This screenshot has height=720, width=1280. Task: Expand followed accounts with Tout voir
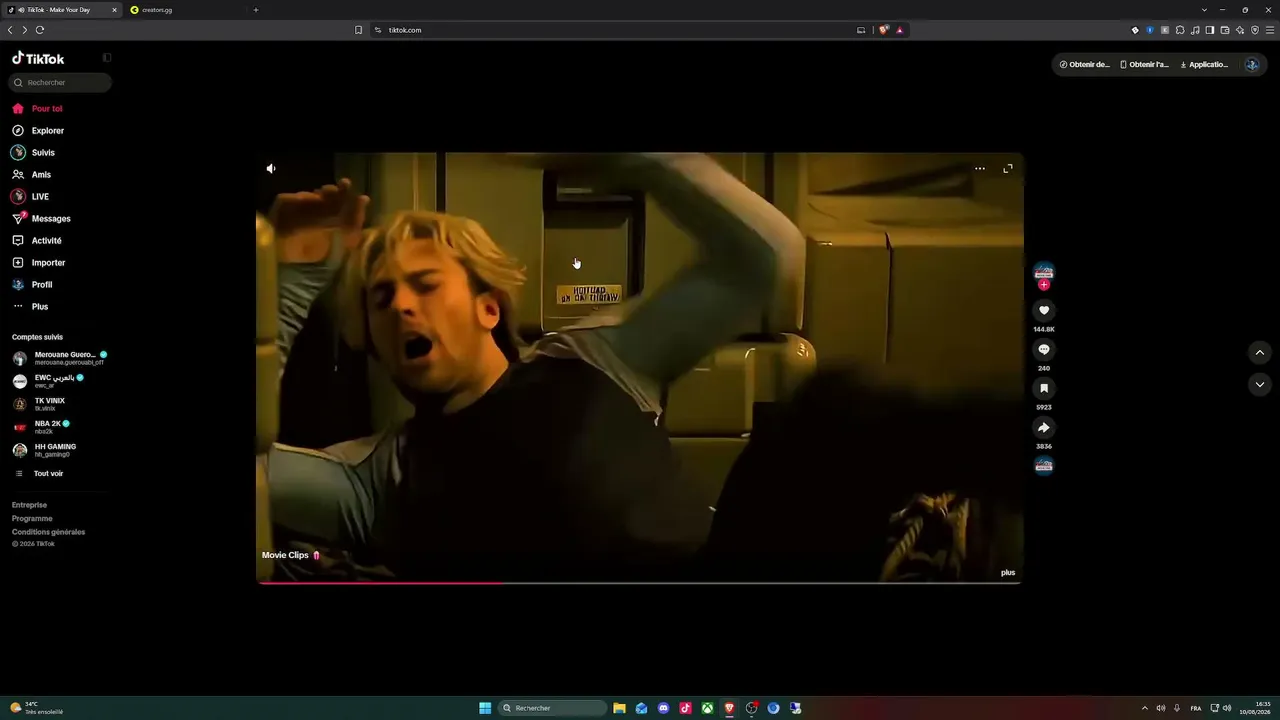39,474
